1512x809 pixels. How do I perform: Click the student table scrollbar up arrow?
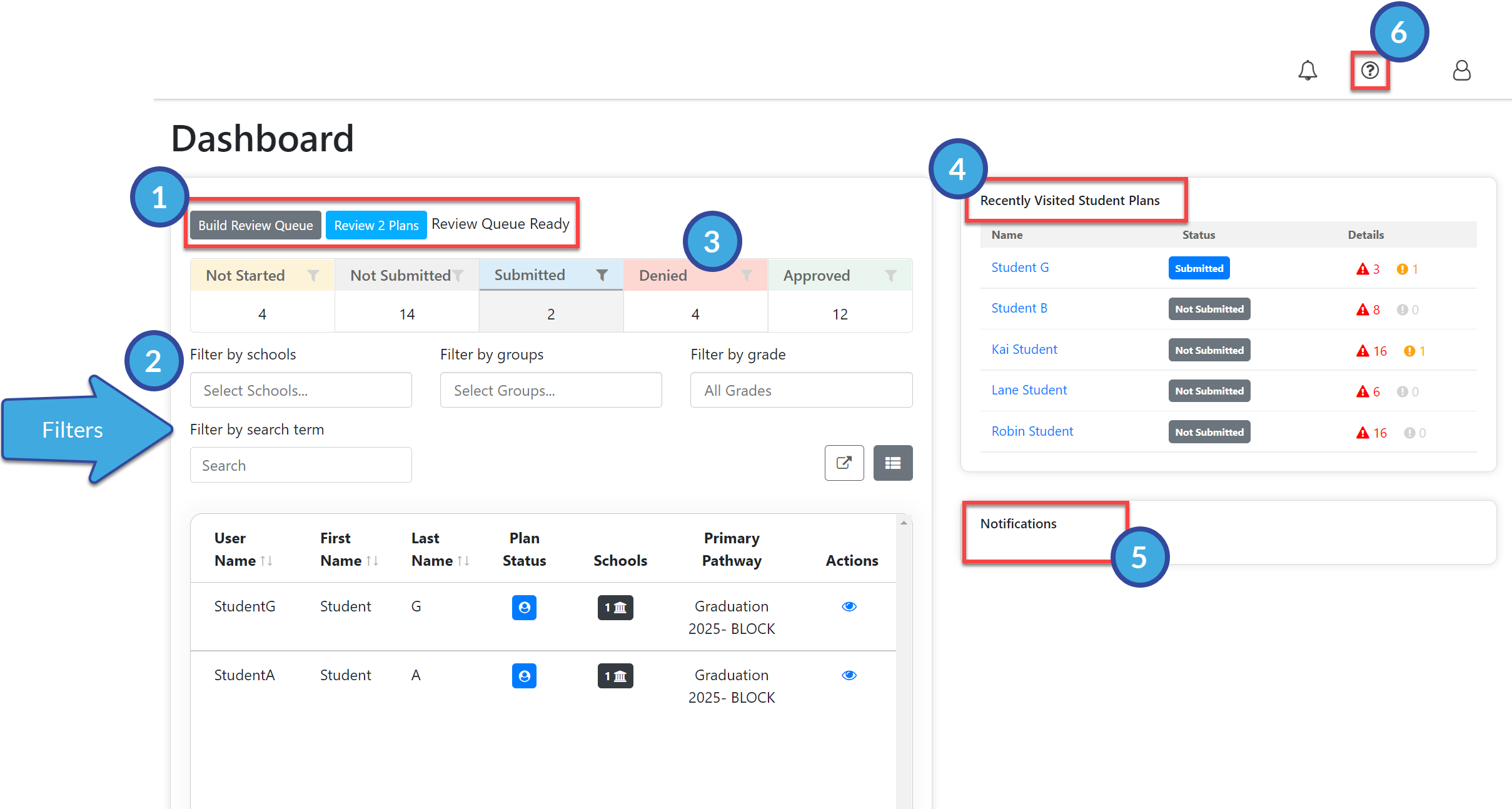click(904, 523)
